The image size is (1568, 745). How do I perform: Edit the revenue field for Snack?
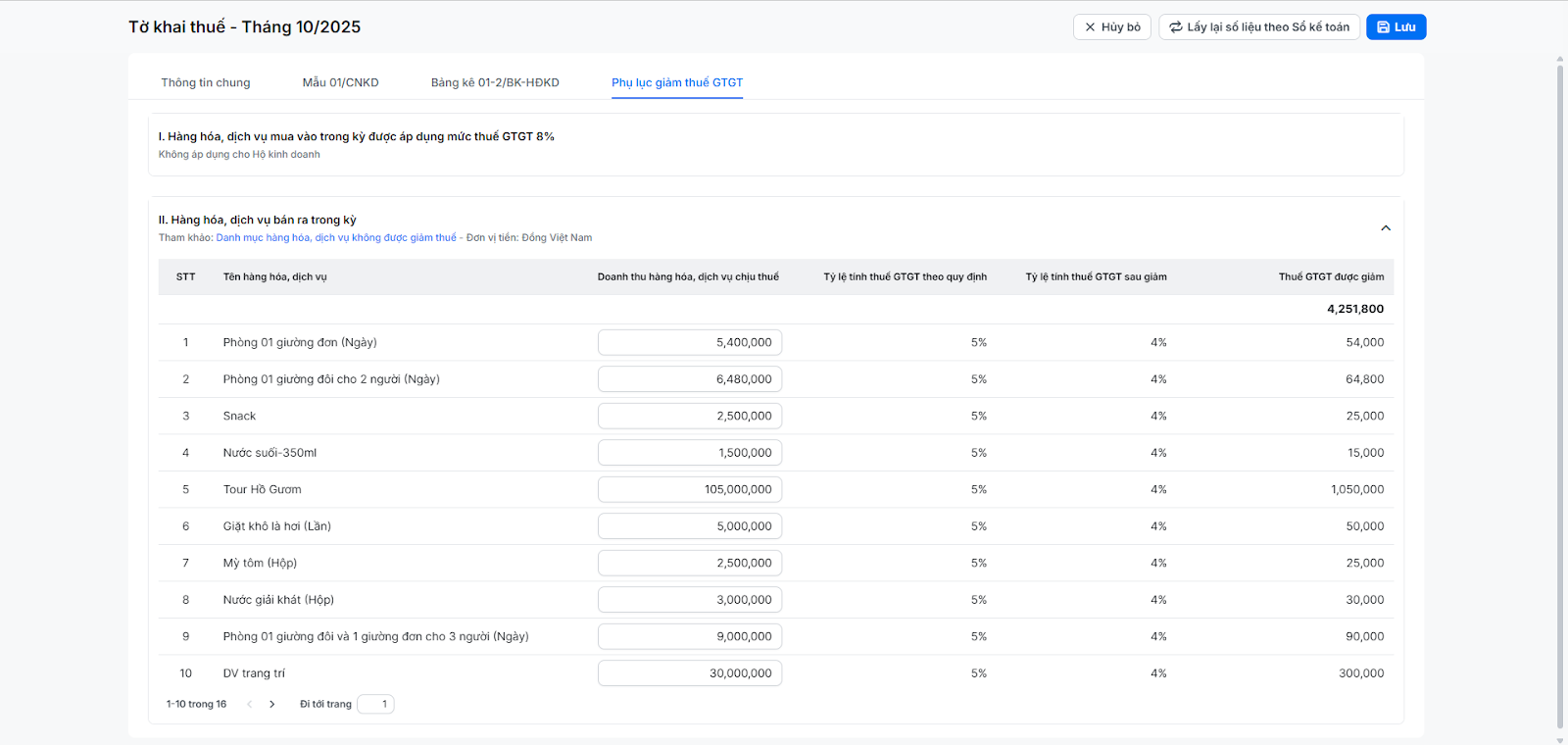pyautogui.click(x=689, y=416)
